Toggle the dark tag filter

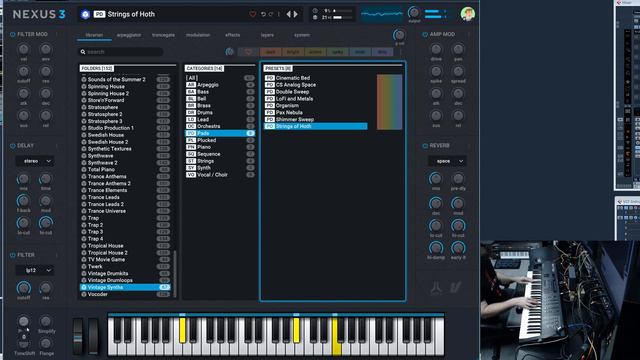(271, 52)
